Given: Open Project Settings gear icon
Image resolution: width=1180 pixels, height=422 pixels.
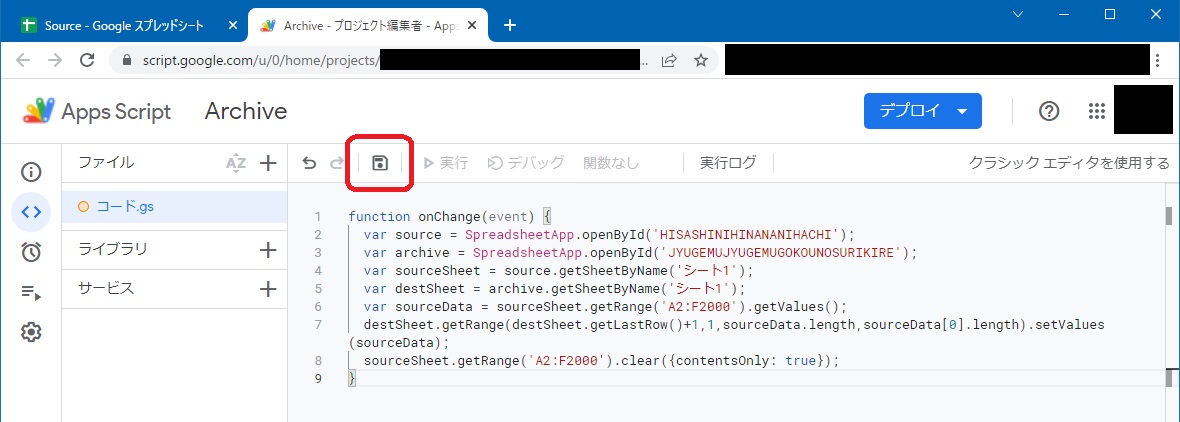Looking at the screenshot, I should click(x=31, y=332).
